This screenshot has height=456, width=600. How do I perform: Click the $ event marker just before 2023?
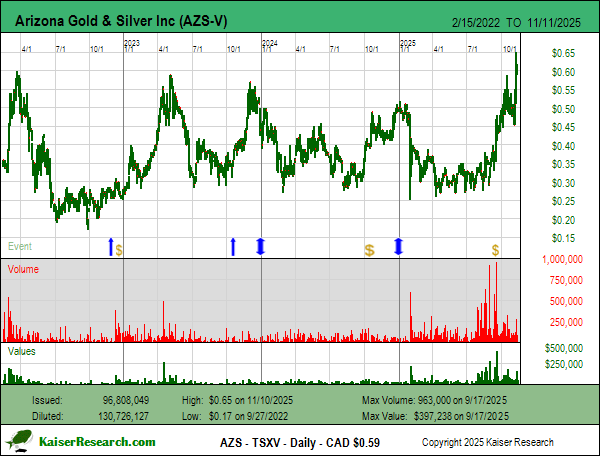[119, 251]
